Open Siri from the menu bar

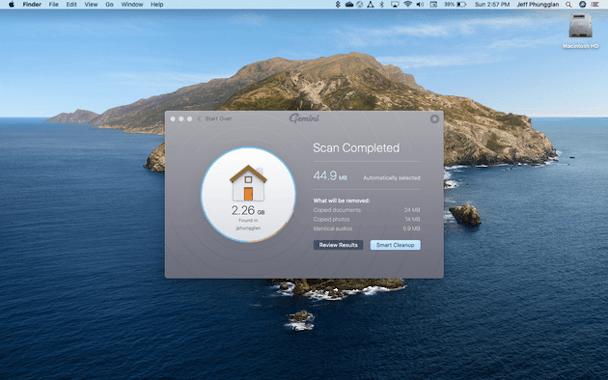pyautogui.click(x=582, y=5)
